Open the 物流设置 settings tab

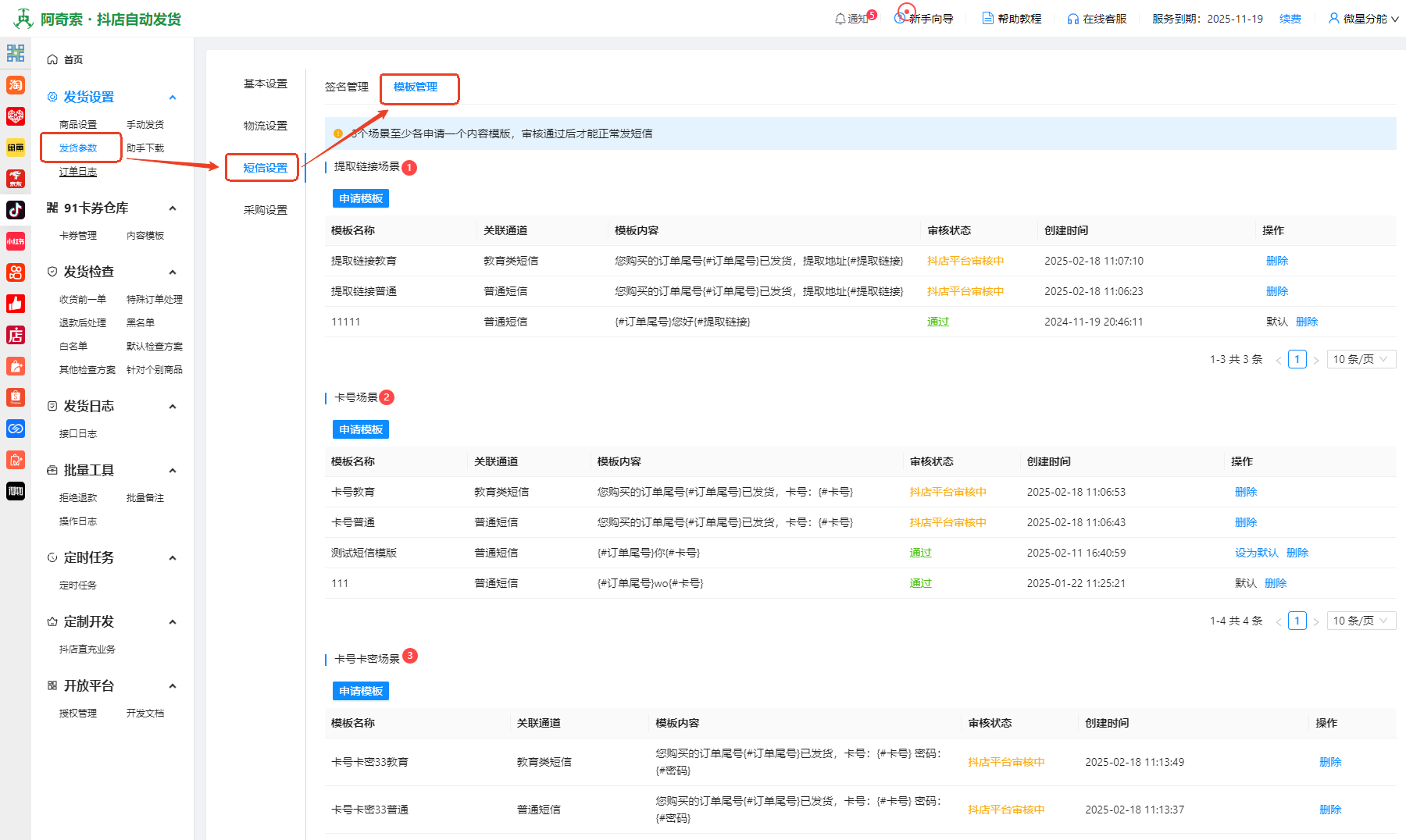pos(266,126)
